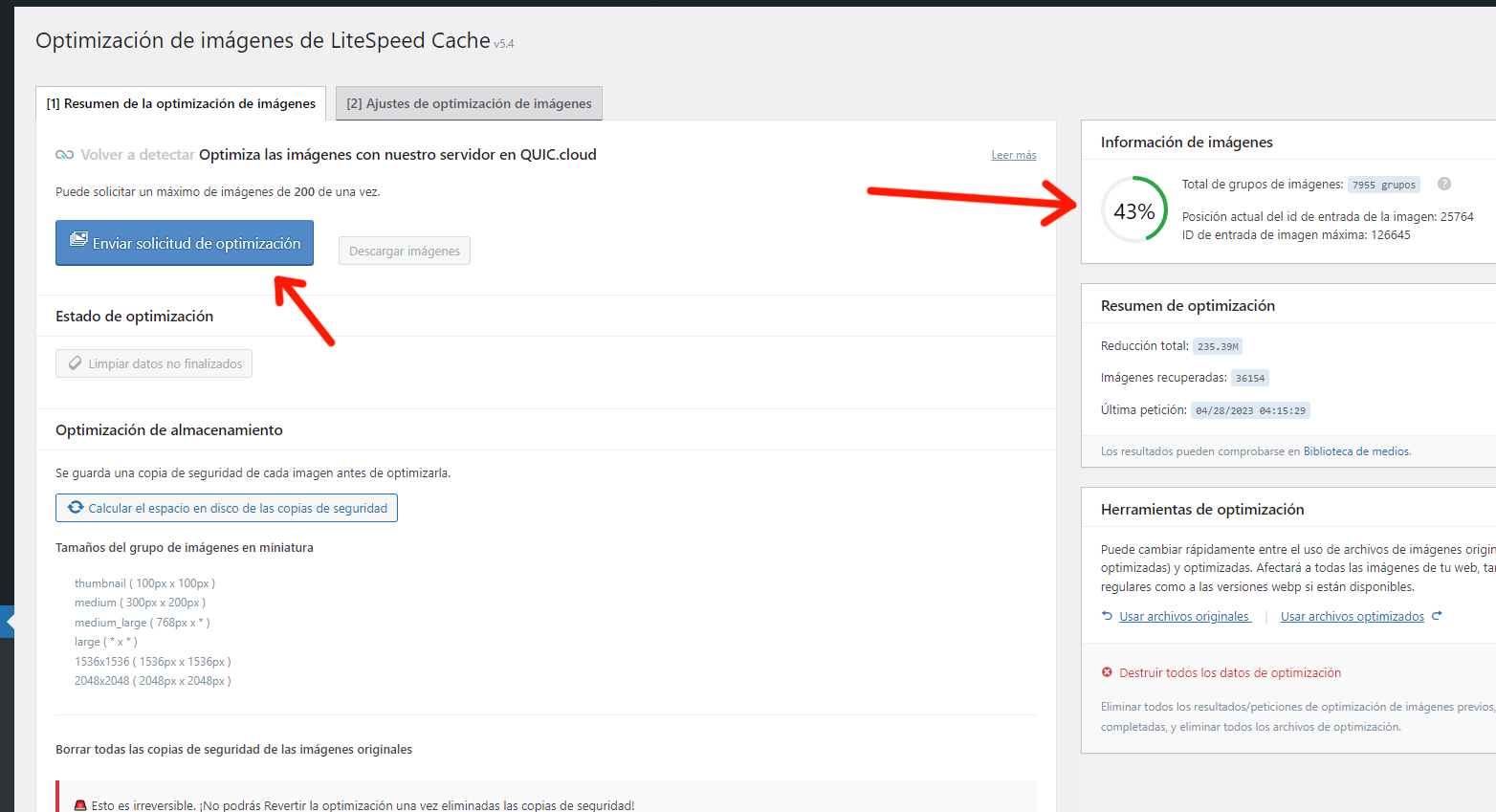Select Usar archivos originales link
1496x812 pixels.
1184,617
